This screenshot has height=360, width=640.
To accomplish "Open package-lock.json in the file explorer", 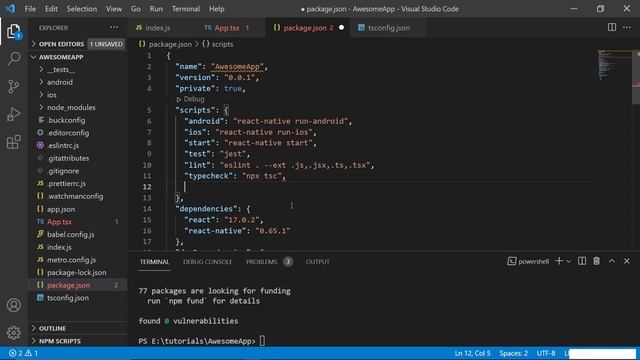I will click(x=78, y=272).
